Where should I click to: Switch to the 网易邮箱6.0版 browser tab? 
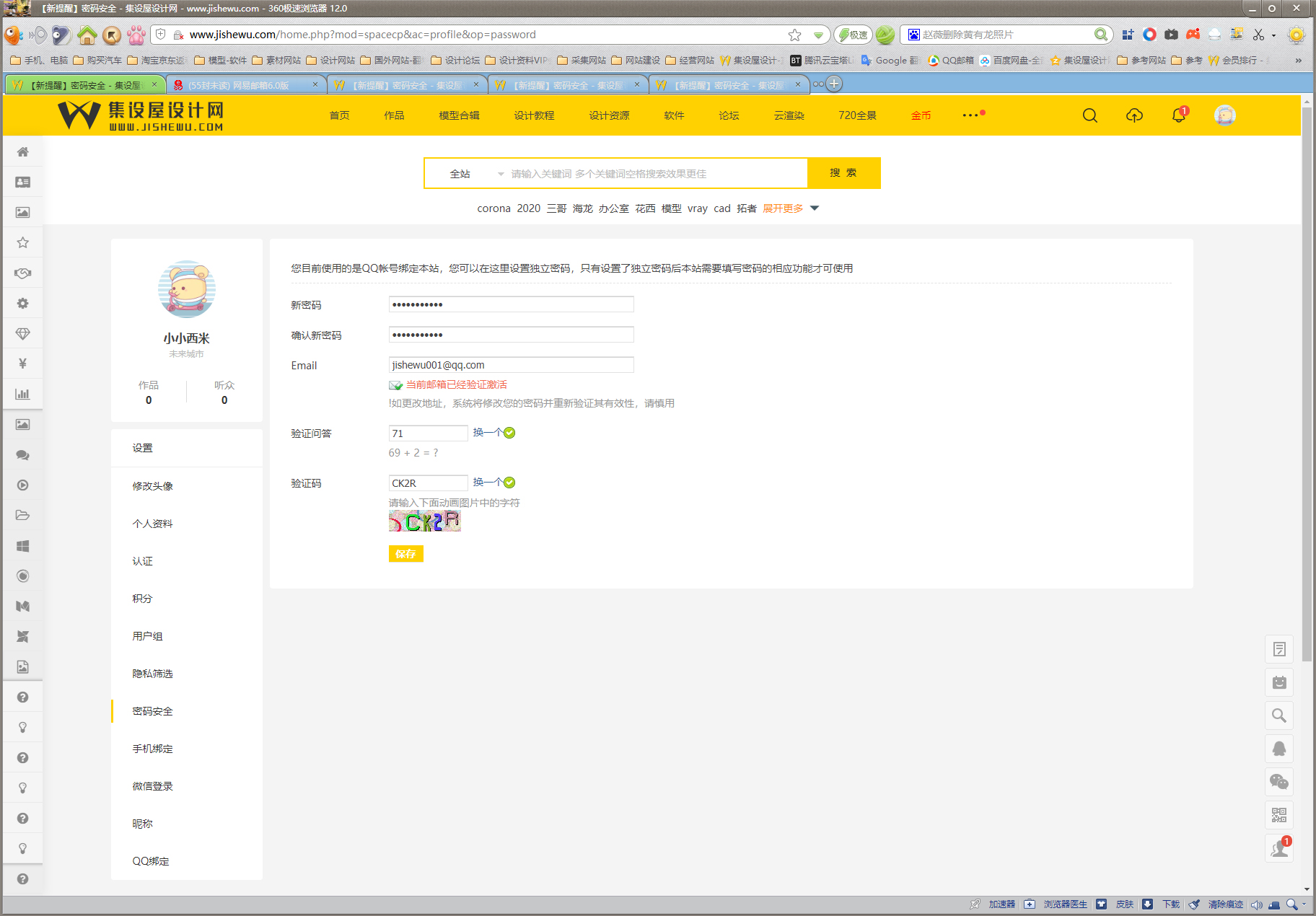click(246, 85)
